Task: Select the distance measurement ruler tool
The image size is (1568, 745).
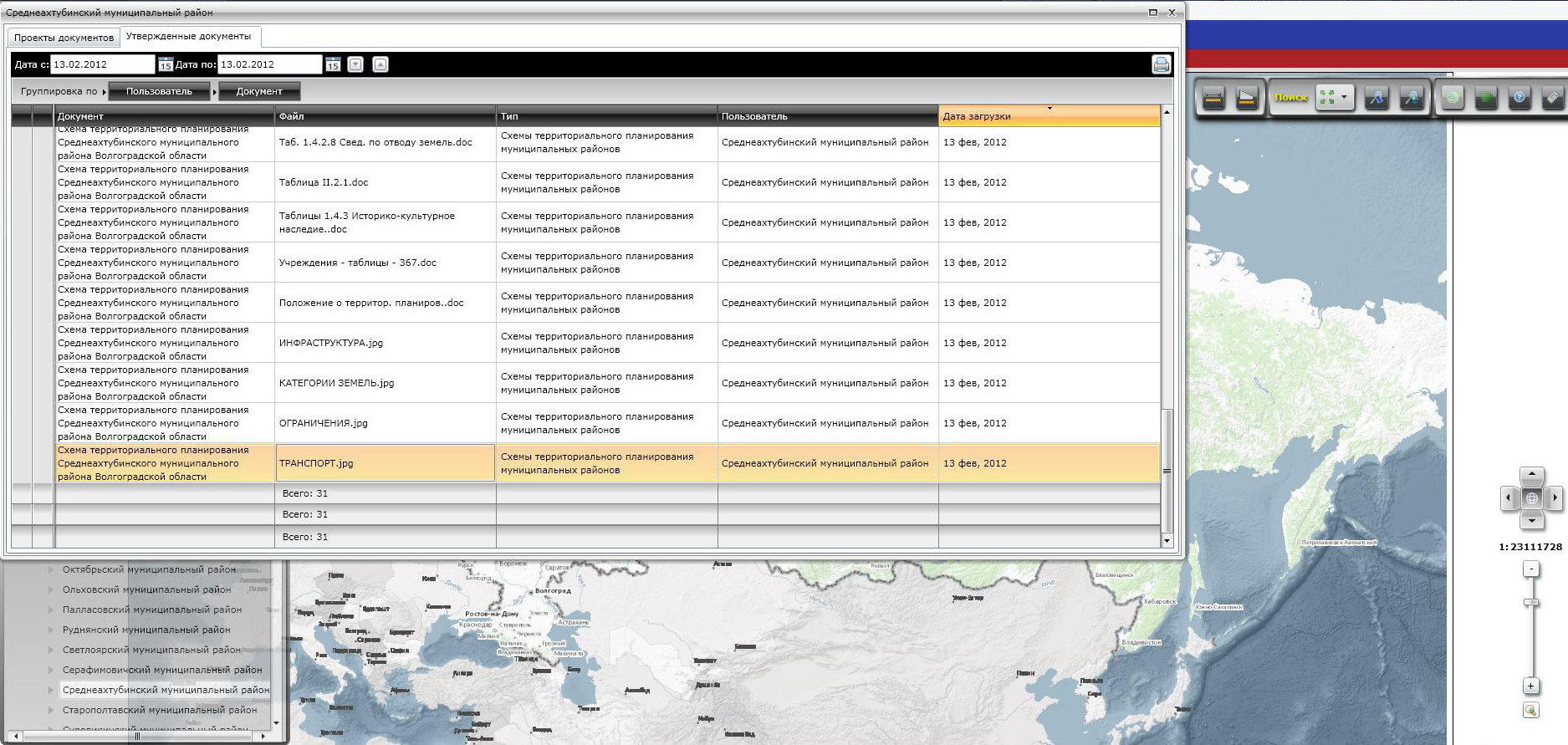Action: point(1213,98)
